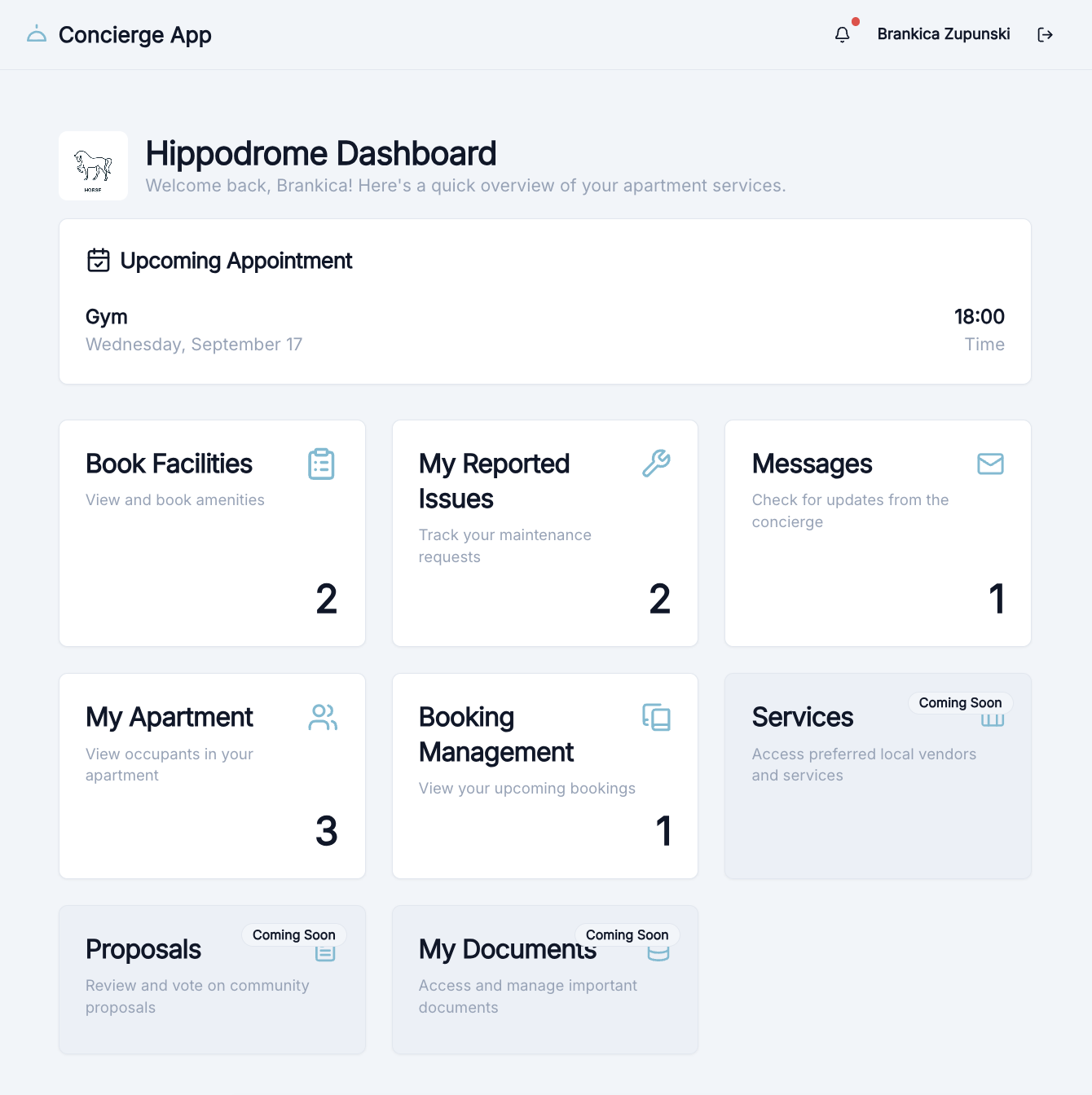The width and height of the screenshot is (1092, 1095).
Task: Click the Messages card to check updates
Action: point(878,533)
